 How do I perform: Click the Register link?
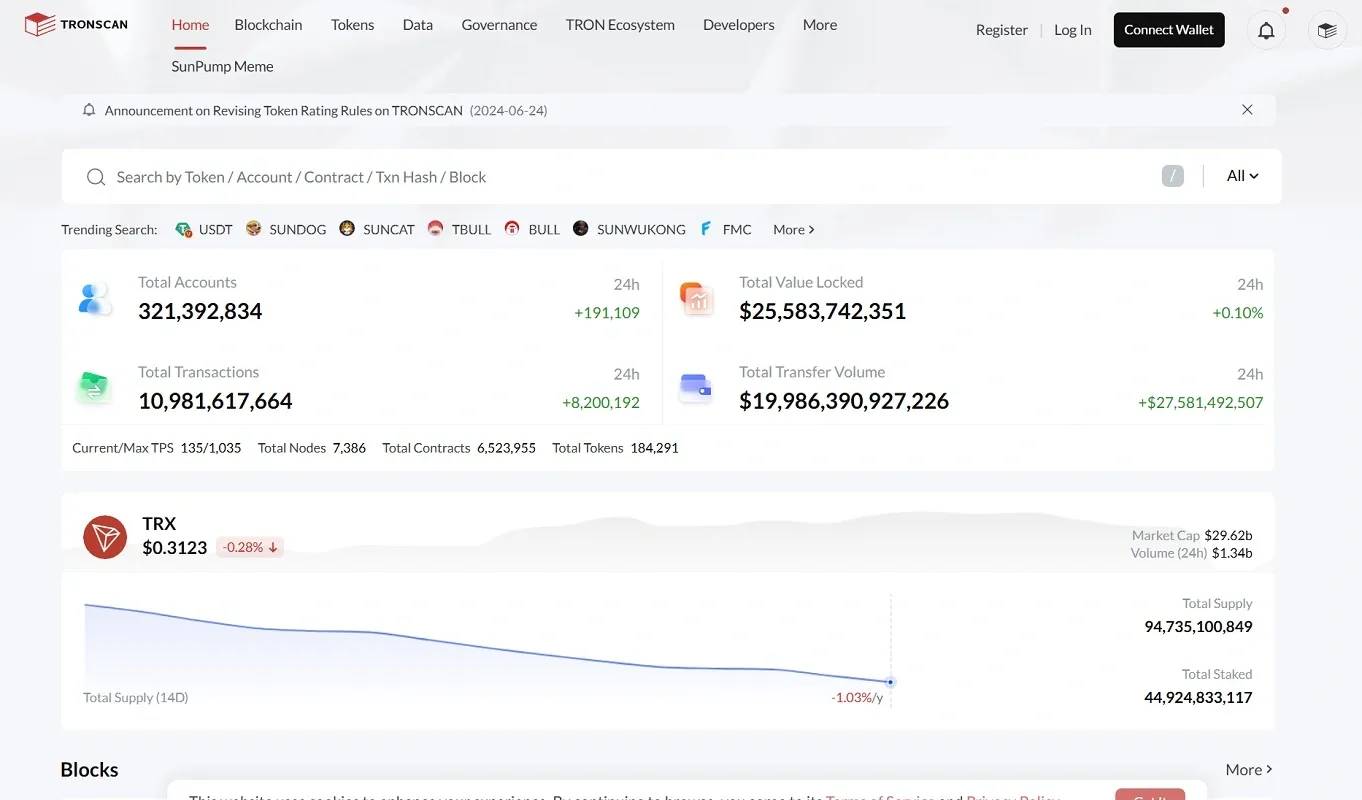(1001, 30)
